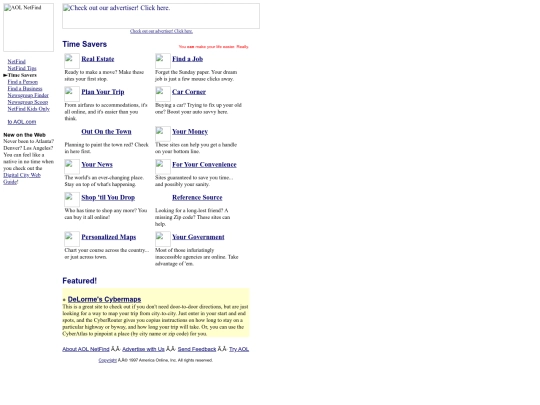
Task: Open the Copyright link in the footer
Action: point(107,360)
